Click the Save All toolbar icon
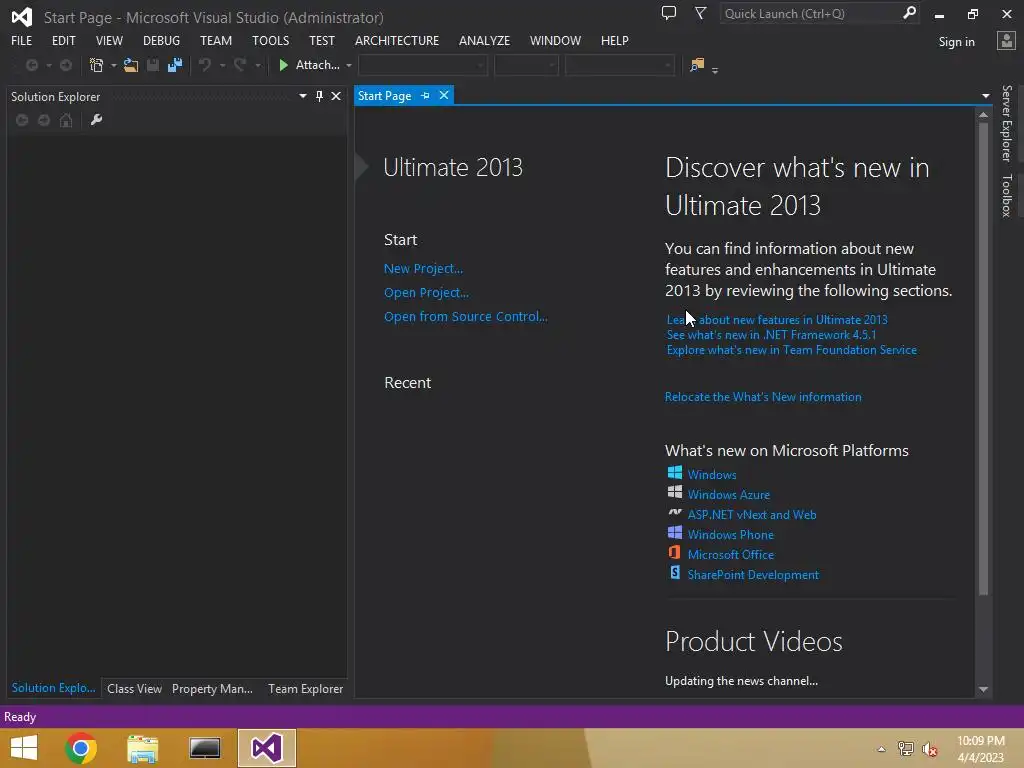 (x=175, y=65)
